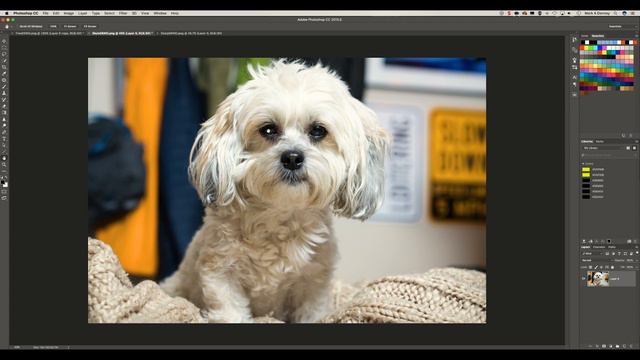Switch to the third document tab
The height and width of the screenshot is (360, 640).
(191, 33)
